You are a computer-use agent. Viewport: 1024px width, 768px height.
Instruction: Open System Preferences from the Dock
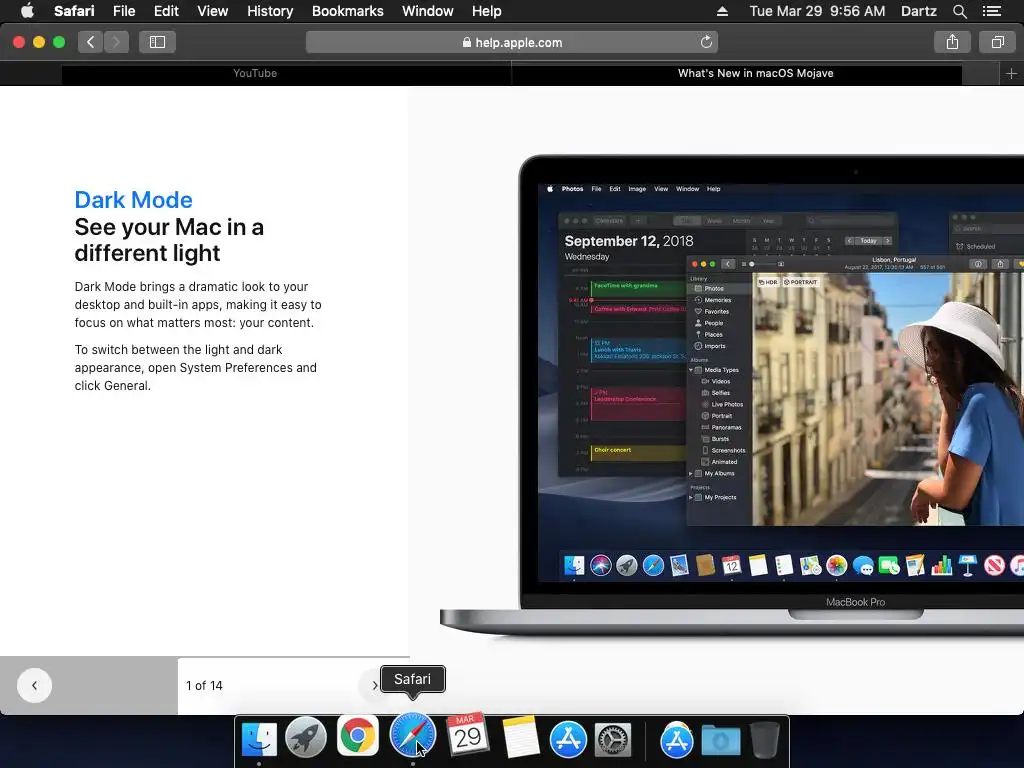click(613, 739)
